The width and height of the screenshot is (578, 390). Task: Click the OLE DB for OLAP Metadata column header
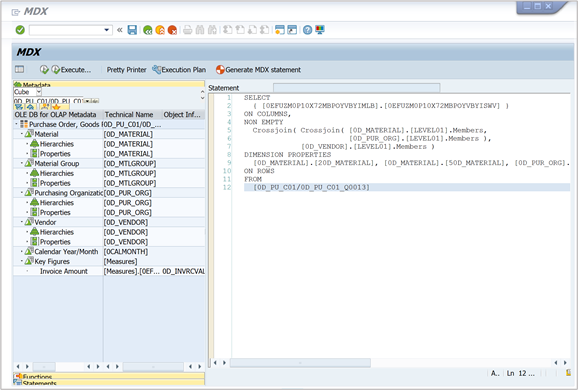(x=58, y=115)
